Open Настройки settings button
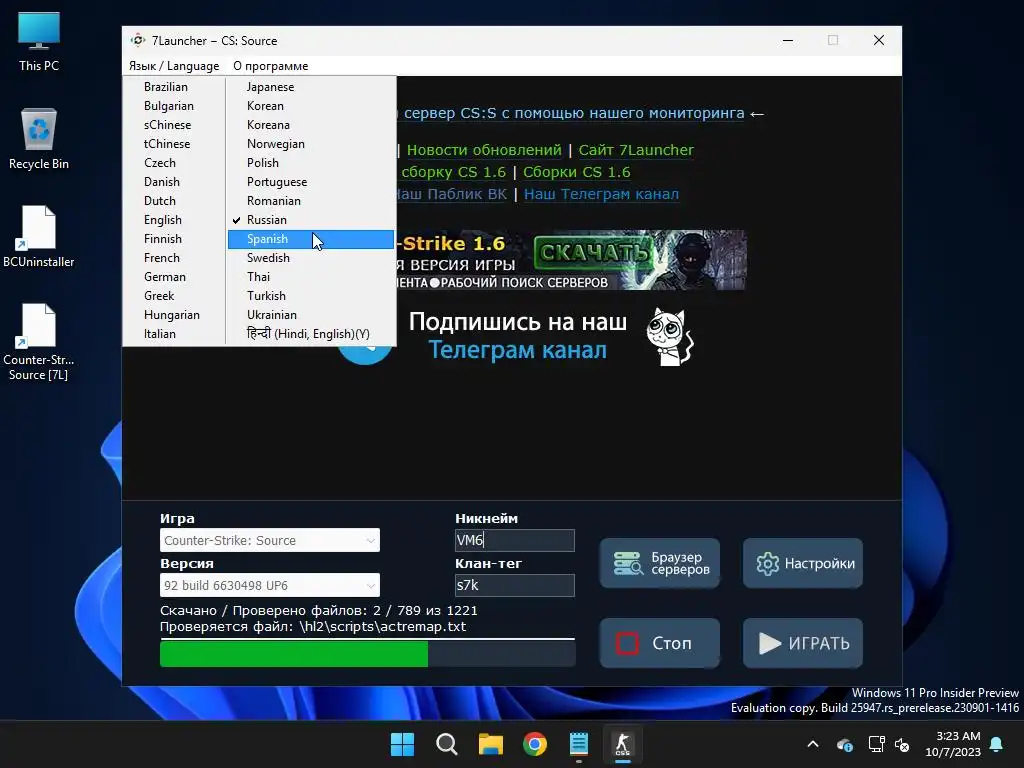 coord(803,563)
